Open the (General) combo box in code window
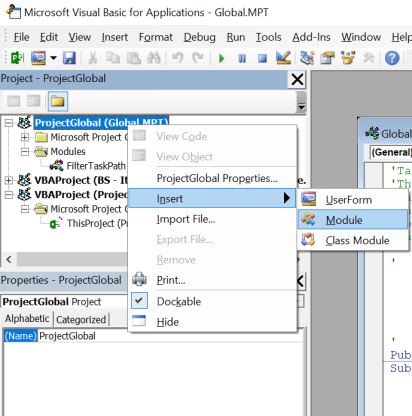This screenshot has height=416, width=412. click(391, 152)
